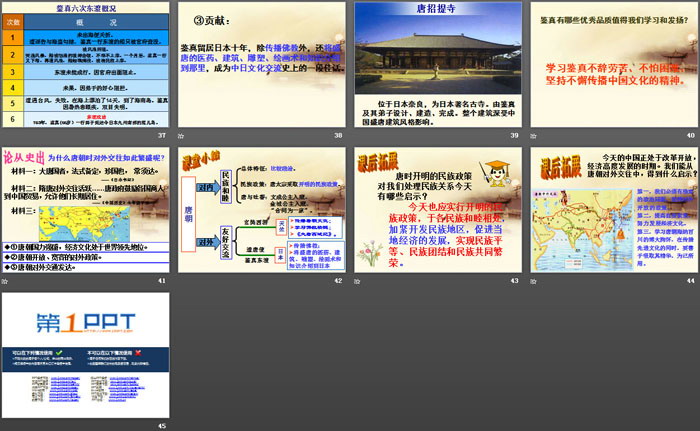Screen dimensions: 700x431
Task: Open the 唐招提寺 temple slide
Action: (436, 64)
